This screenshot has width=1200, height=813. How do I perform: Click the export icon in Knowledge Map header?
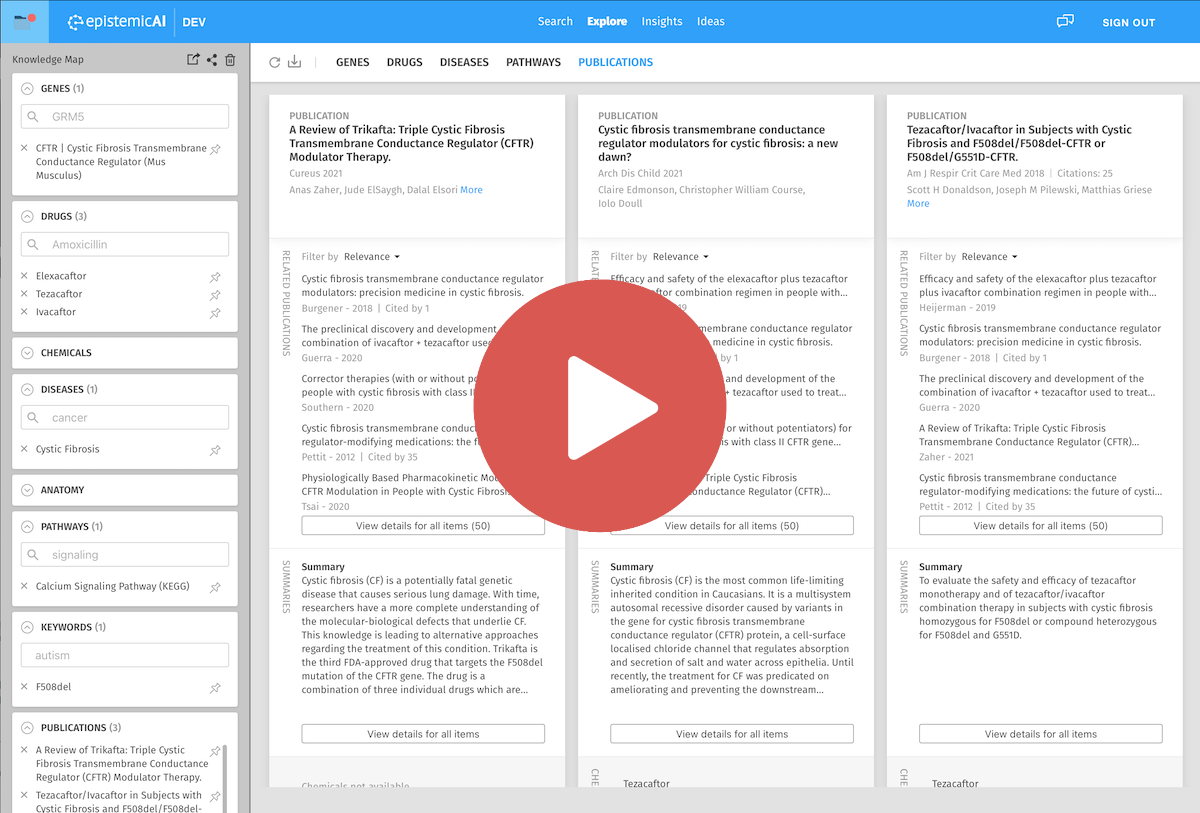click(x=193, y=60)
